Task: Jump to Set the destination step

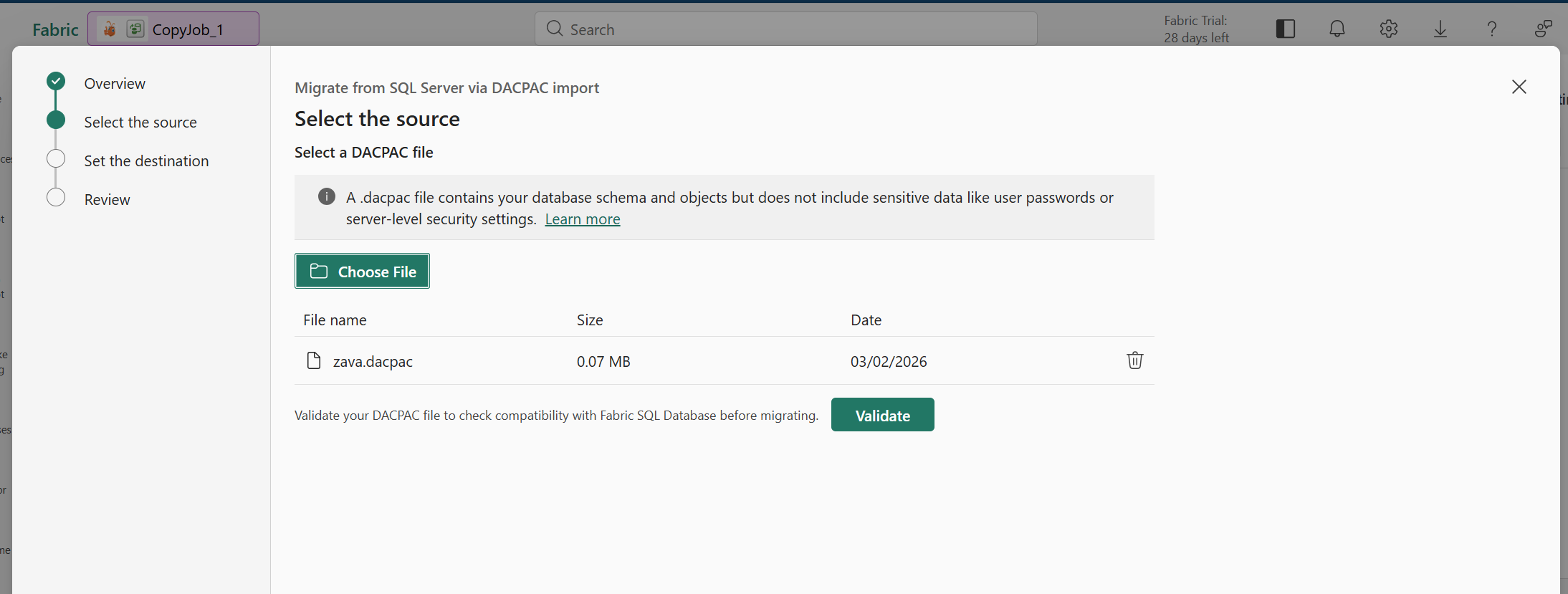Action: tap(146, 161)
